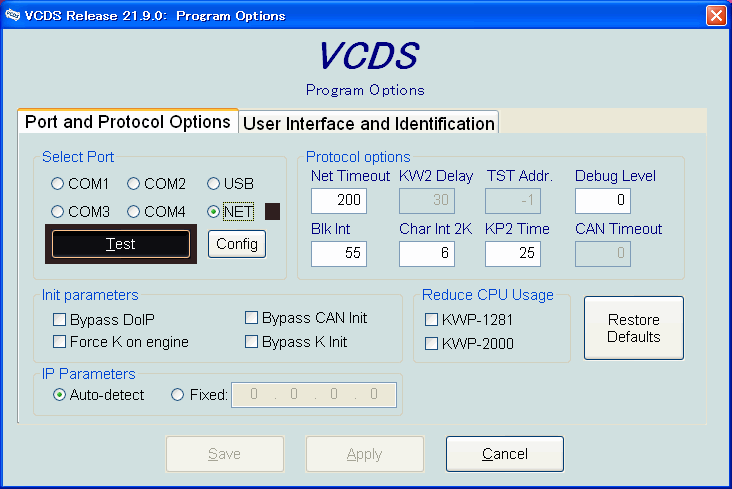Click the Apply button

point(365,454)
